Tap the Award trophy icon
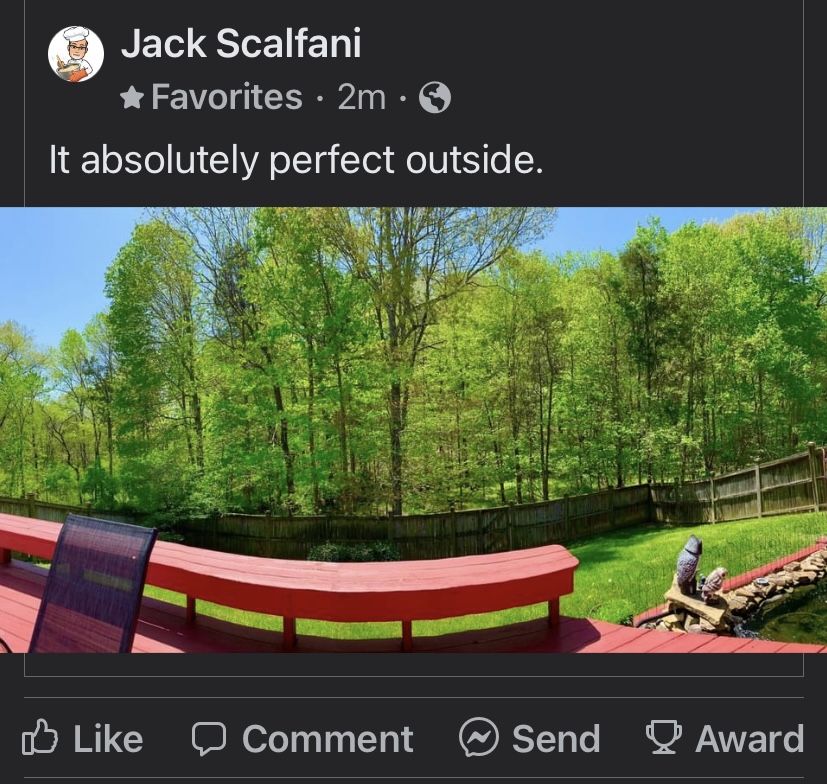The image size is (827, 784). (x=663, y=738)
